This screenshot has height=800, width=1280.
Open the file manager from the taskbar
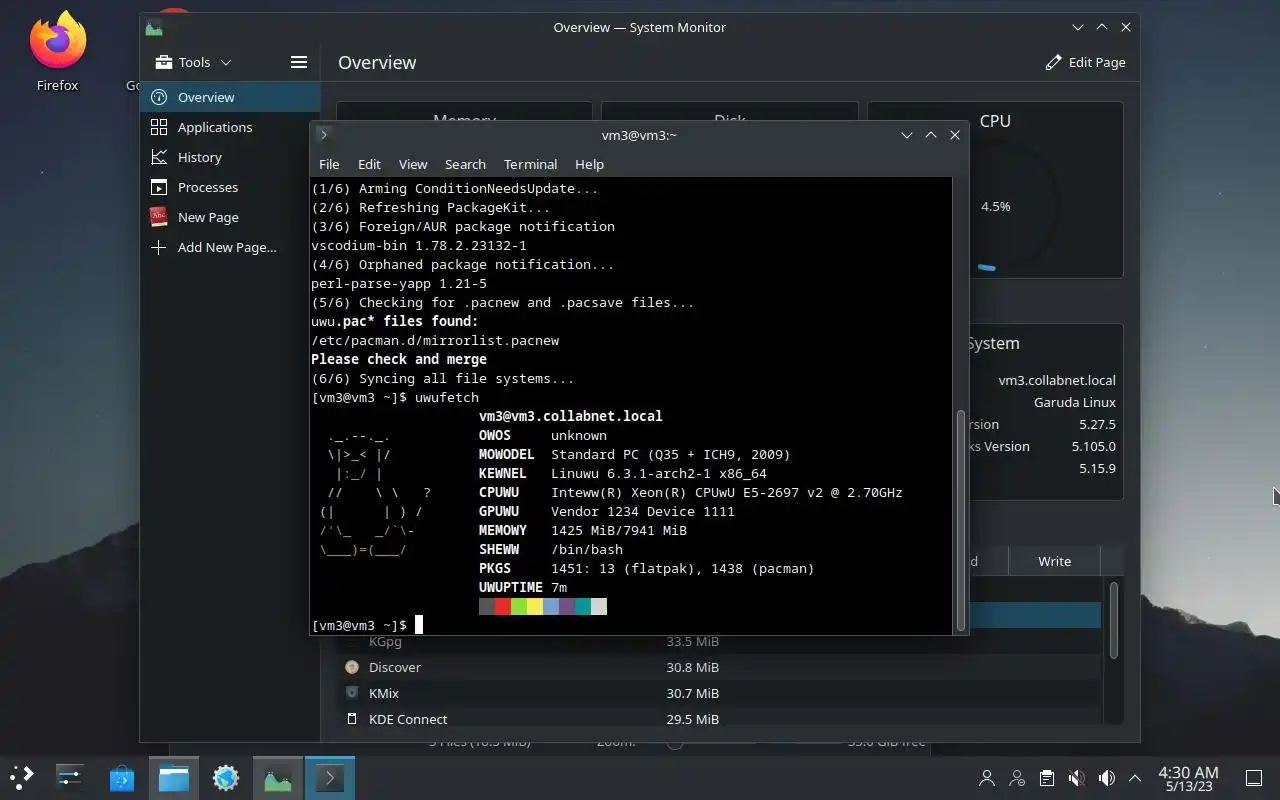174,777
